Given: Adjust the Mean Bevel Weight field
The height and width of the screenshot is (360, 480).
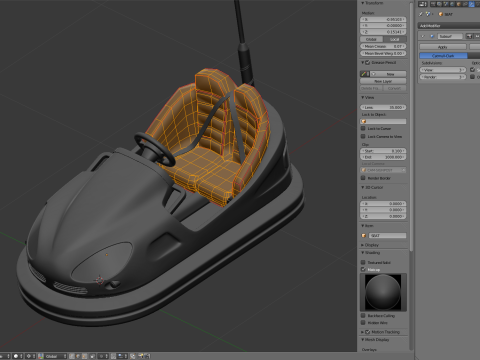Looking at the screenshot, I should click(383, 53).
